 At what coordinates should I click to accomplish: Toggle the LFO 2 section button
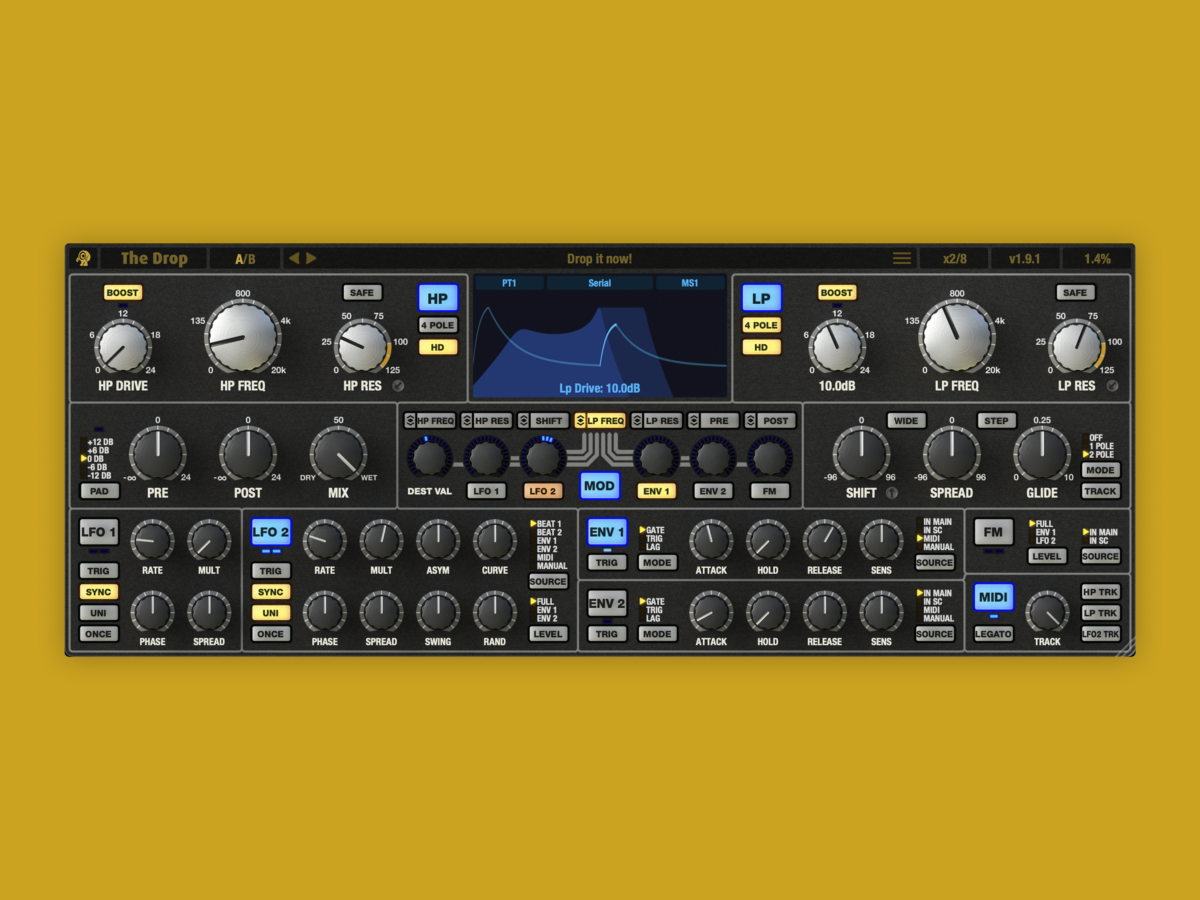point(271,532)
